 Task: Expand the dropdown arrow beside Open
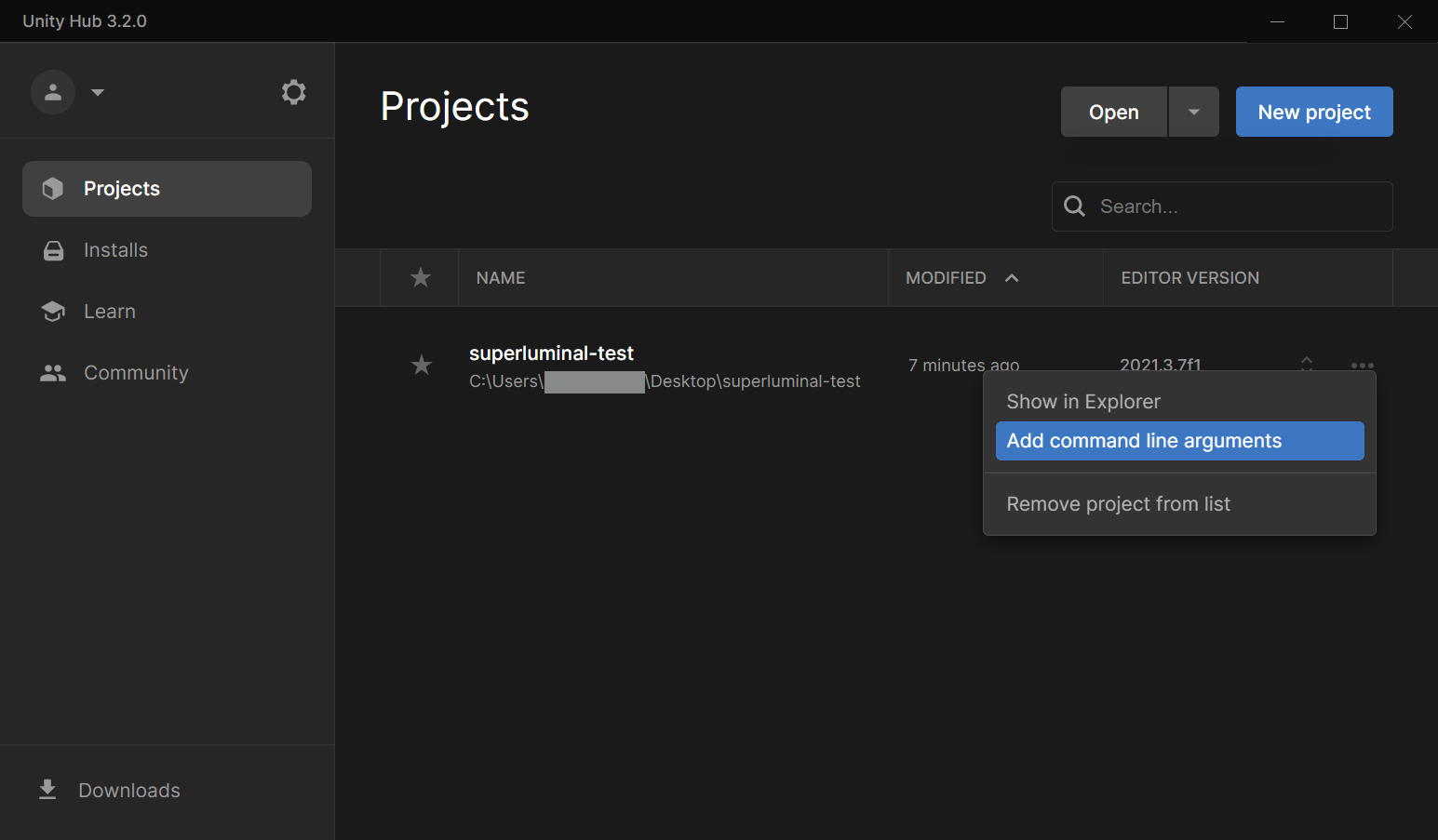coord(1194,113)
